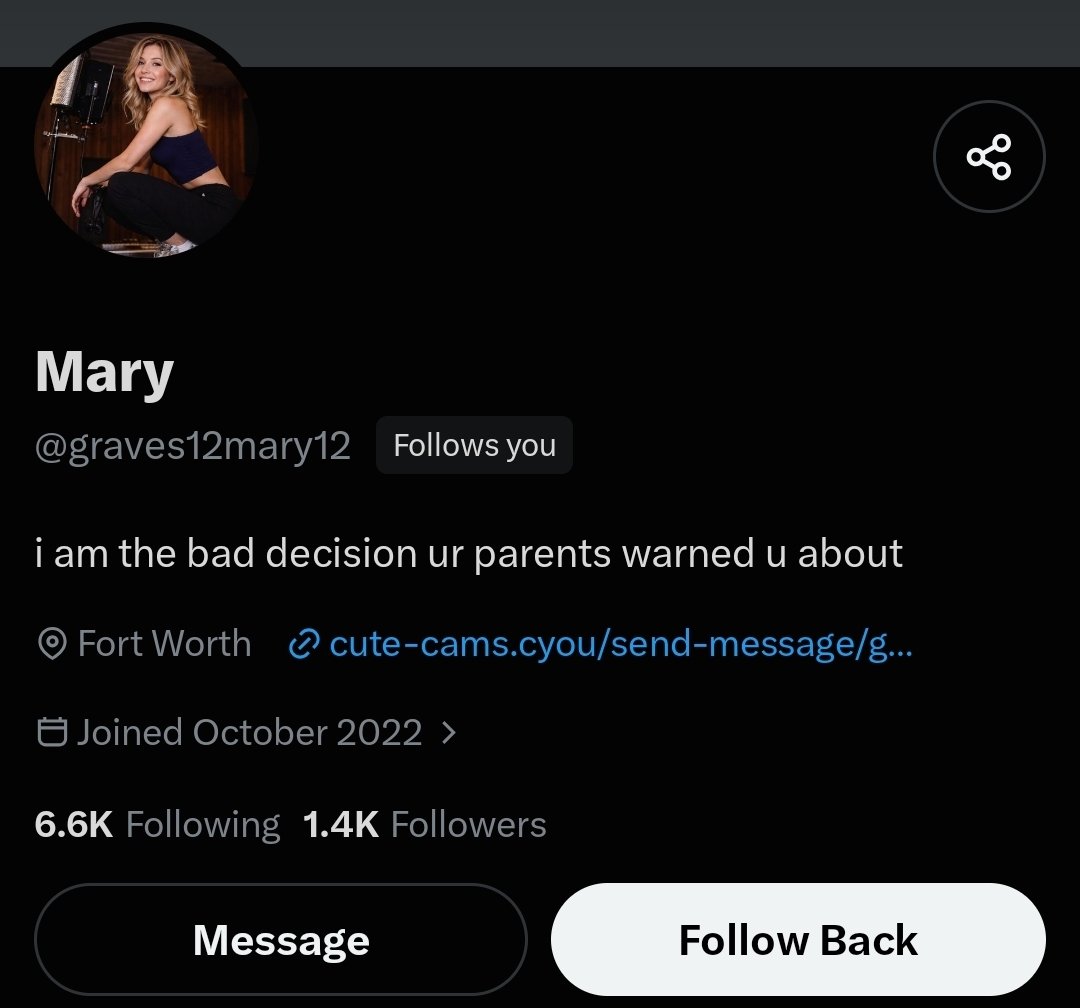Screen dimensions: 1080x1008
Task: Open the Message button
Action: click(281, 939)
